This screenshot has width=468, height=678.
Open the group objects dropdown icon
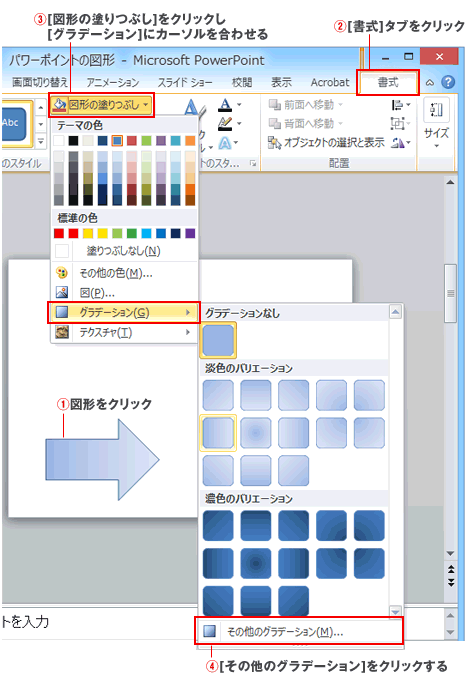pos(401,124)
